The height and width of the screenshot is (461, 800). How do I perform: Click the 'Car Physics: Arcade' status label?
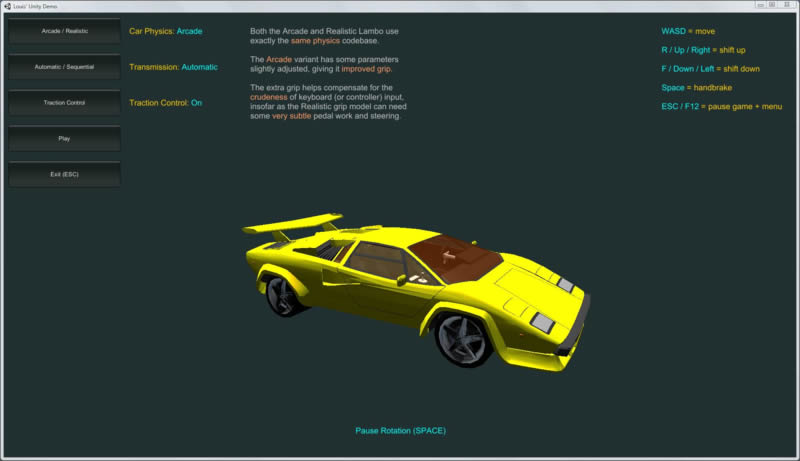[x=166, y=31]
